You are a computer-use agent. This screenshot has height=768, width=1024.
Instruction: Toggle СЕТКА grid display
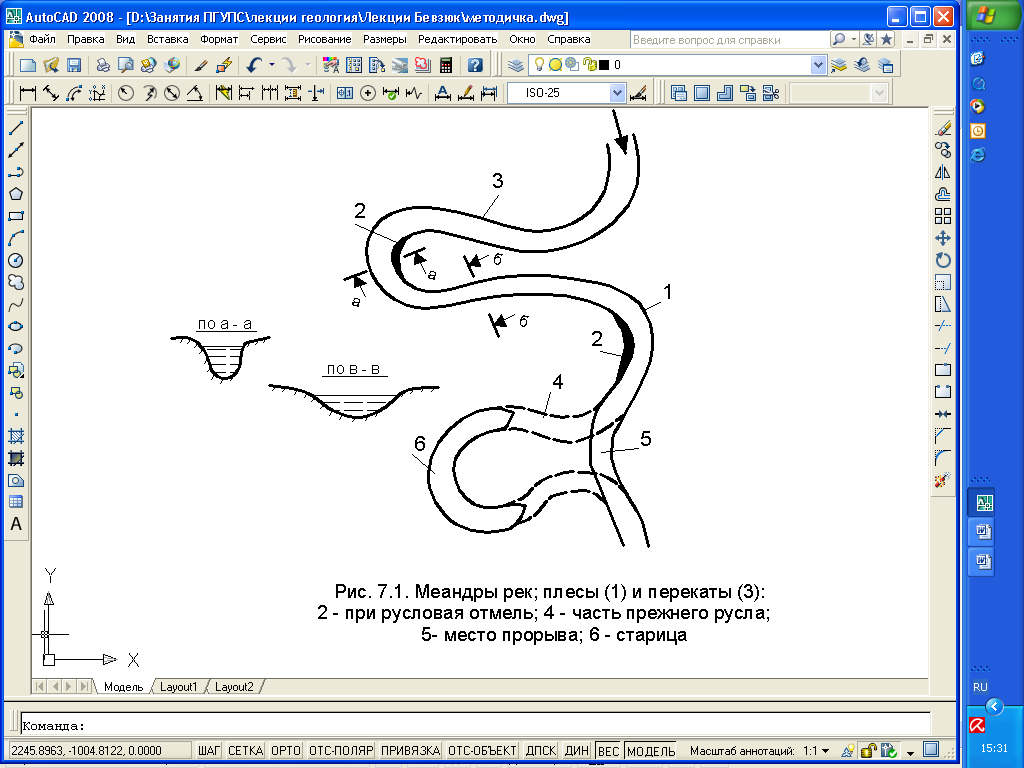pos(246,750)
